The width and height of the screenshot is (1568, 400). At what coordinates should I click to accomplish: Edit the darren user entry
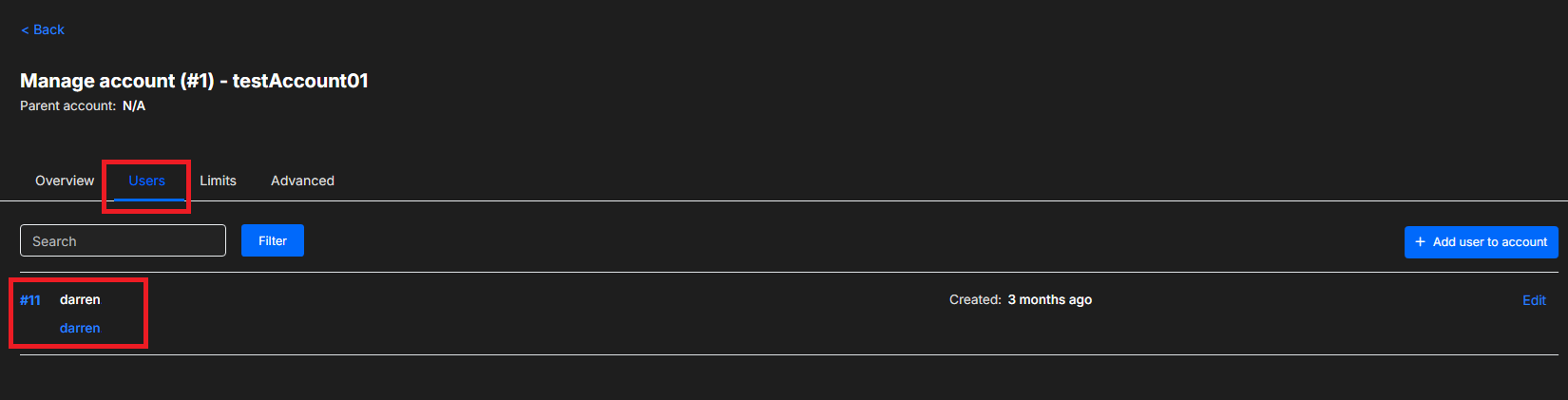[1534, 300]
